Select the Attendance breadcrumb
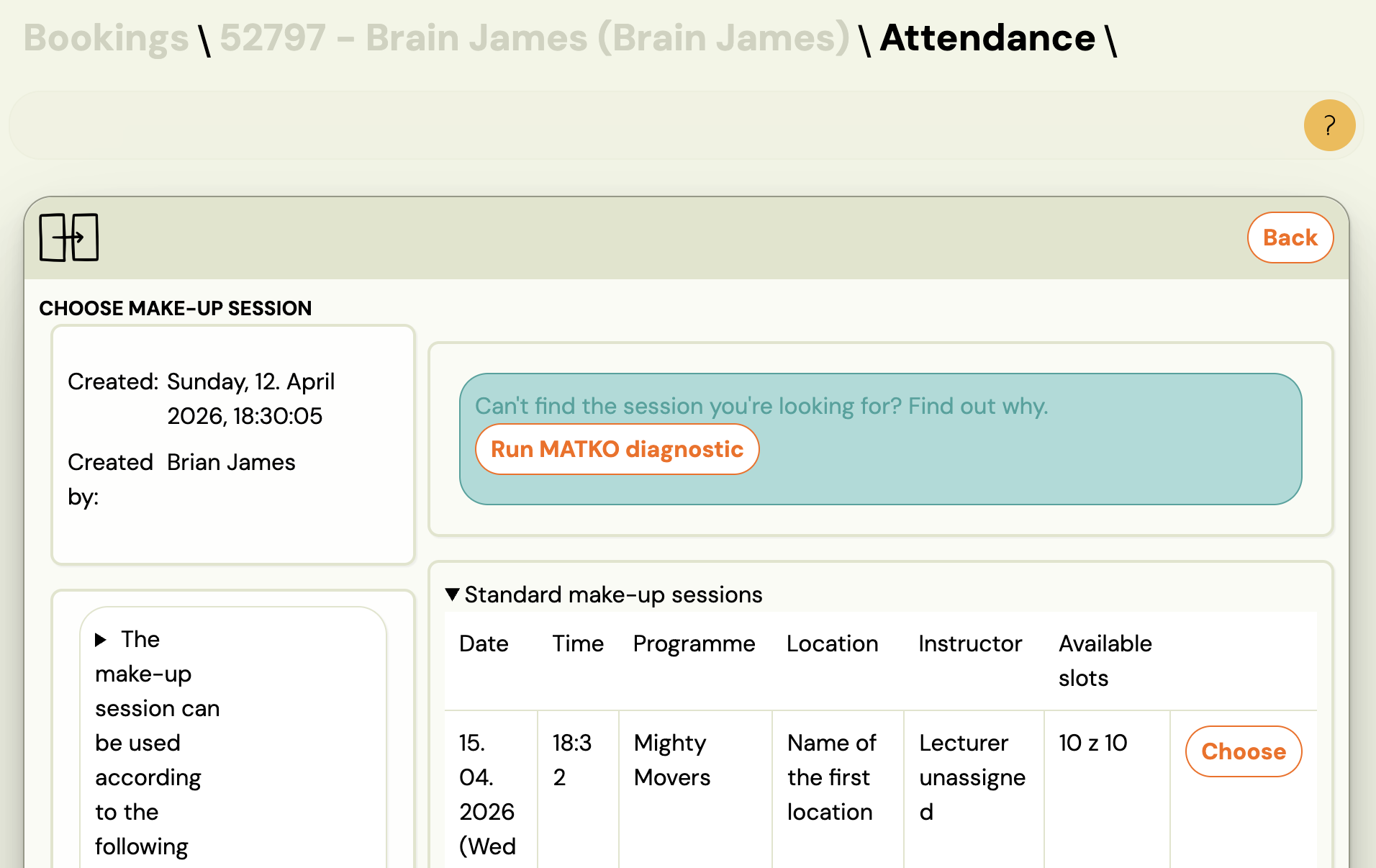 click(x=987, y=38)
